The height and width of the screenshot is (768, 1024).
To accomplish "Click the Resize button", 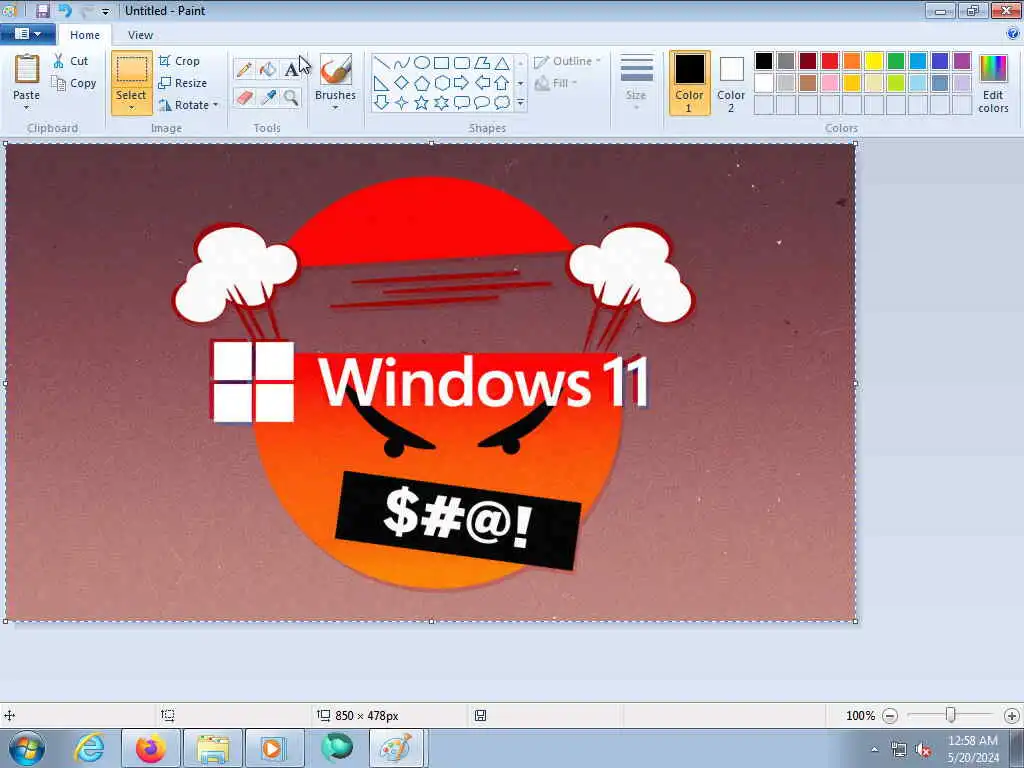I will [183, 83].
